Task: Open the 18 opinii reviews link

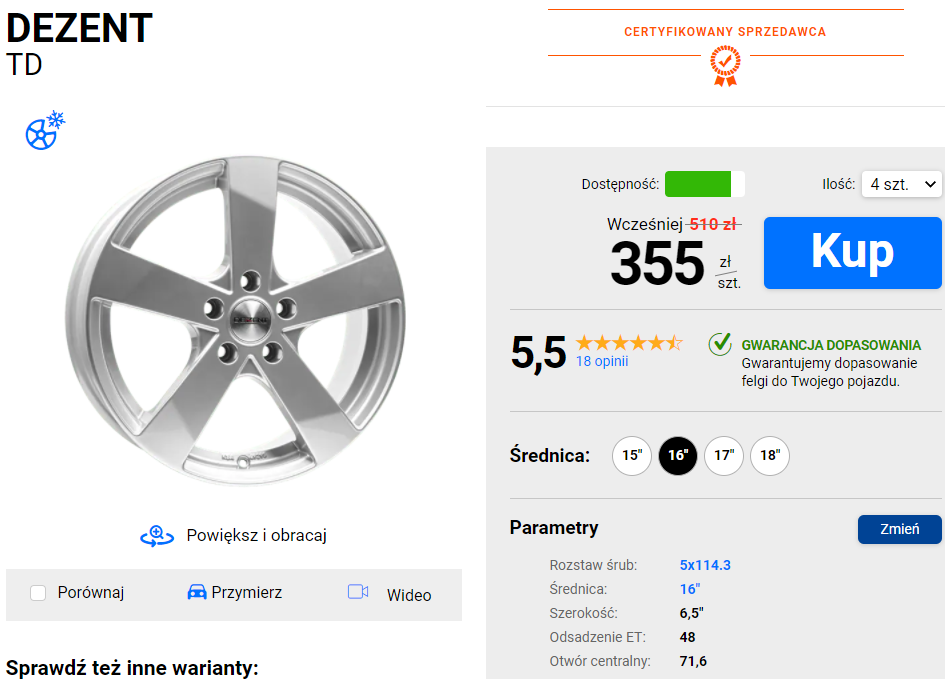Action: pyautogui.click(x=602, y=361)
